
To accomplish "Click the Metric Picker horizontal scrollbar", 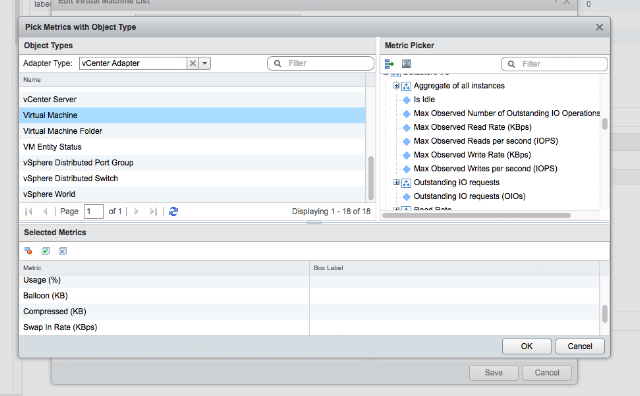I will (x=476, y=216).
